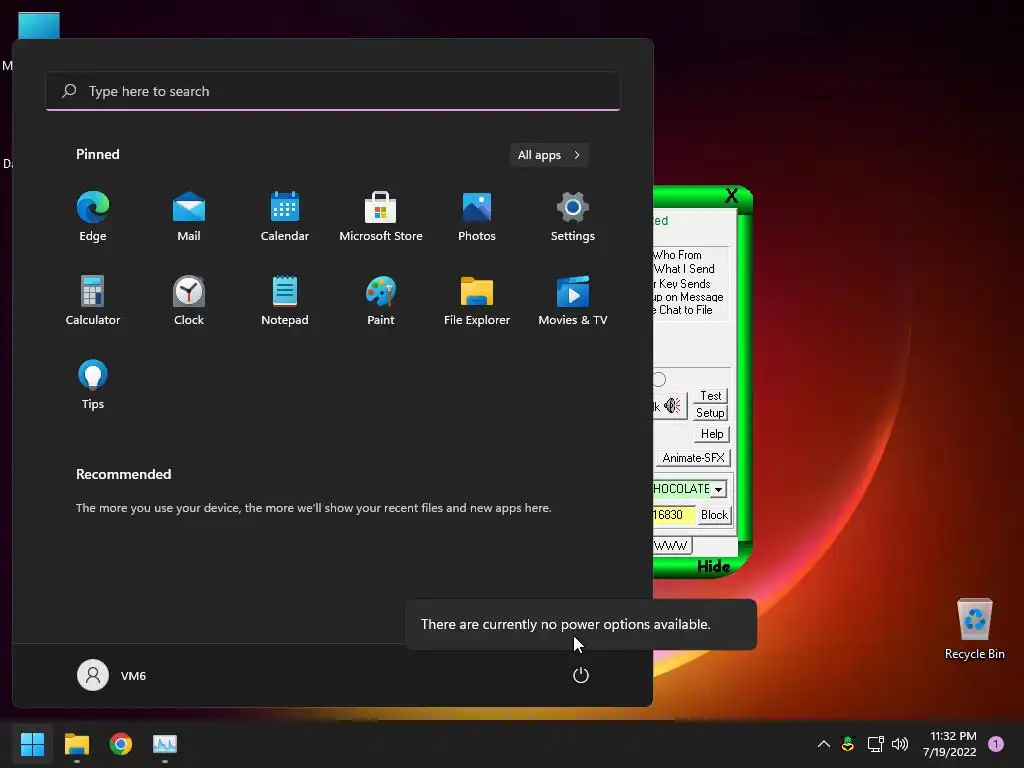This screenshot has width=1024, height=768.
Task: Open the clock showing 11:32 PM
Action: [x=950, y=744]
